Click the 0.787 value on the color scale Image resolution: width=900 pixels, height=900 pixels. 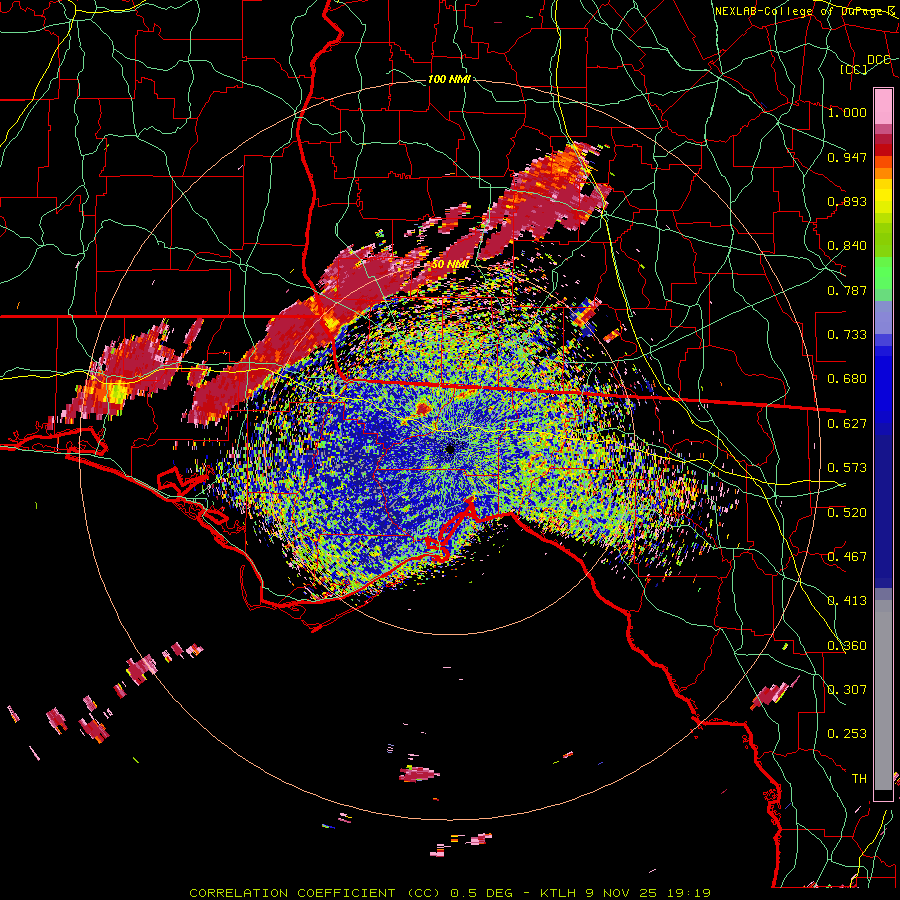[847, 290]
